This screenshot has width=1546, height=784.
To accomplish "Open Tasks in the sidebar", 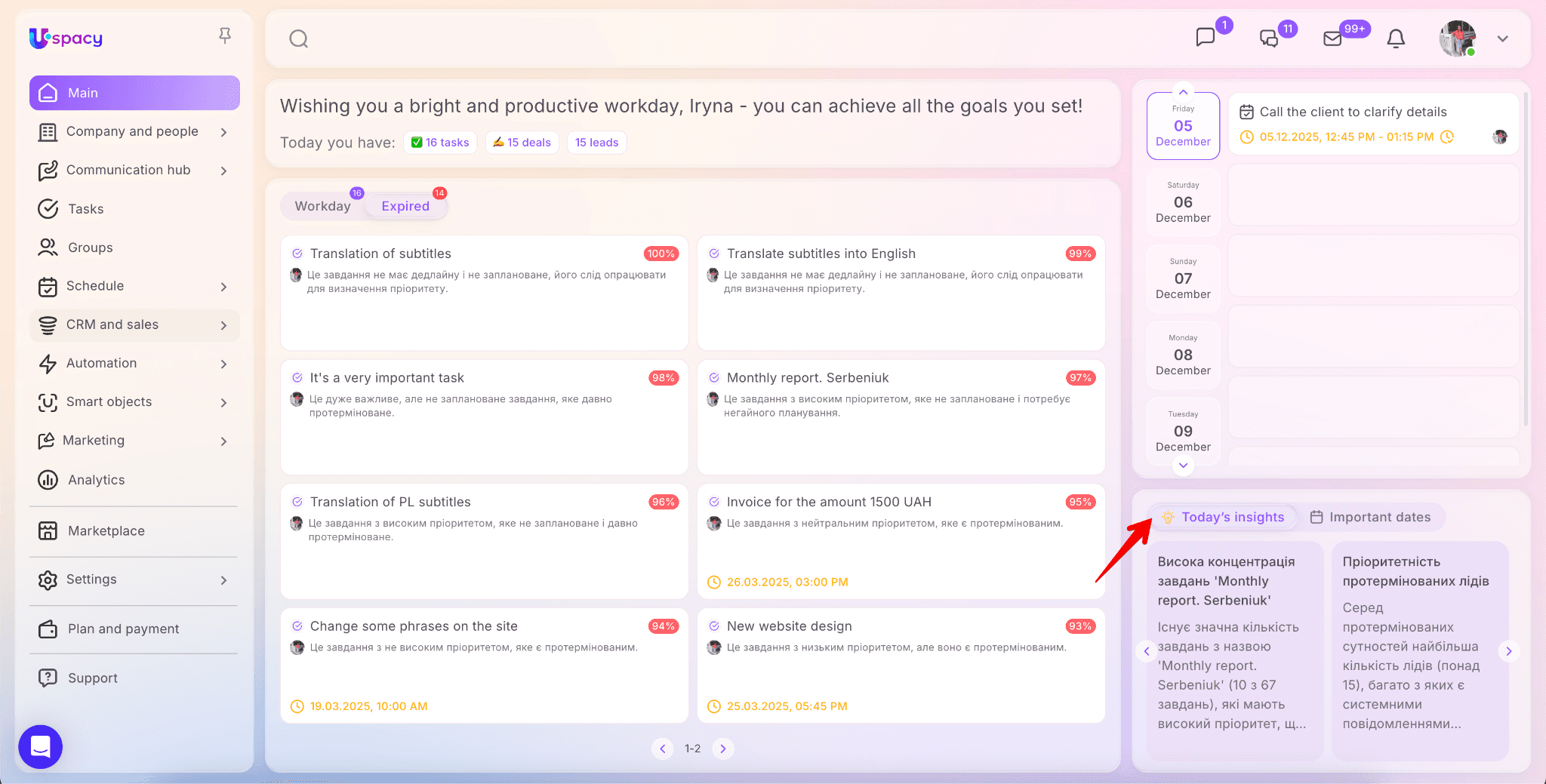I will click(x=134, y=209).
